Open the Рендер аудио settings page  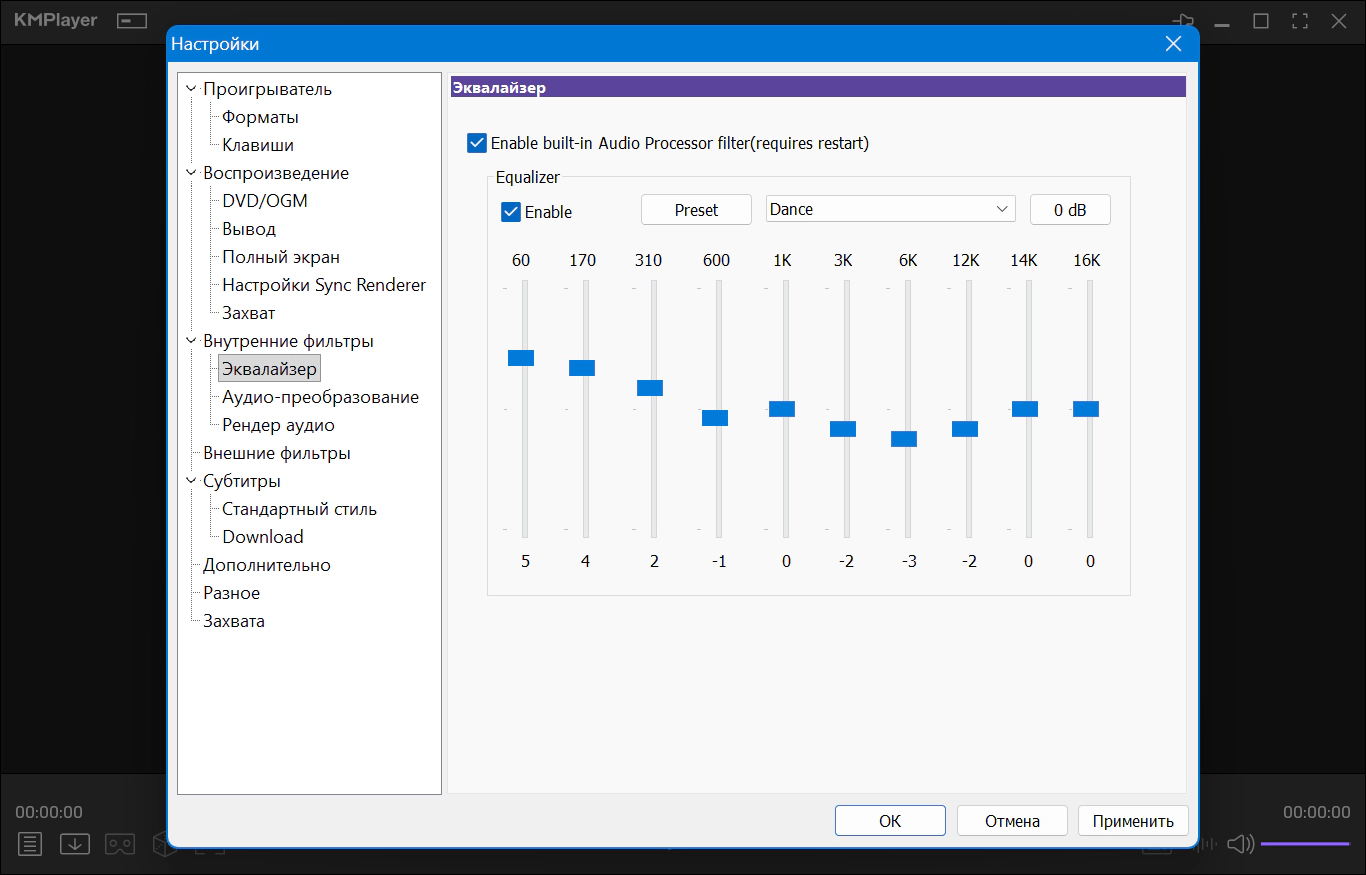point(278,425)
